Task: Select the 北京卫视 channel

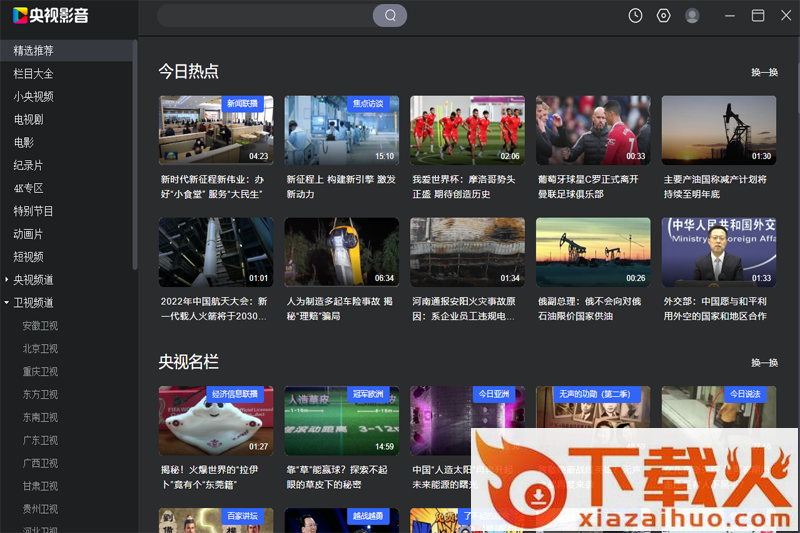Action: click(40, 348)
